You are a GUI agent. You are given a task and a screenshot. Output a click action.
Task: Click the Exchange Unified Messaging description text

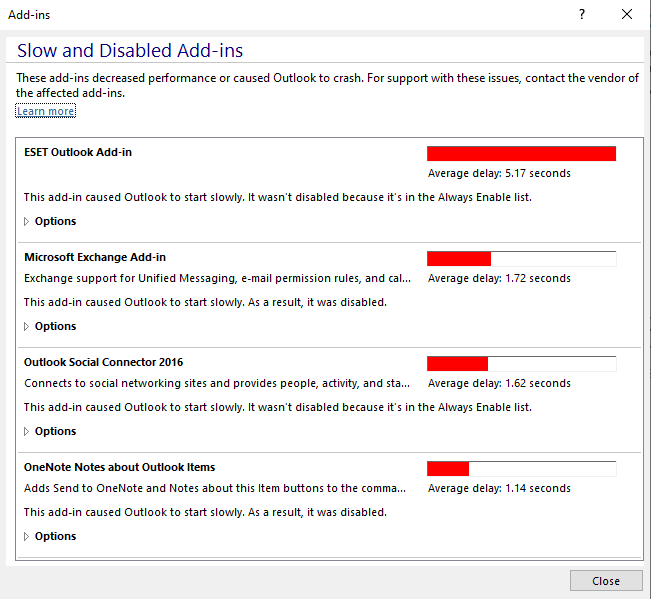(x=217, y=278)
